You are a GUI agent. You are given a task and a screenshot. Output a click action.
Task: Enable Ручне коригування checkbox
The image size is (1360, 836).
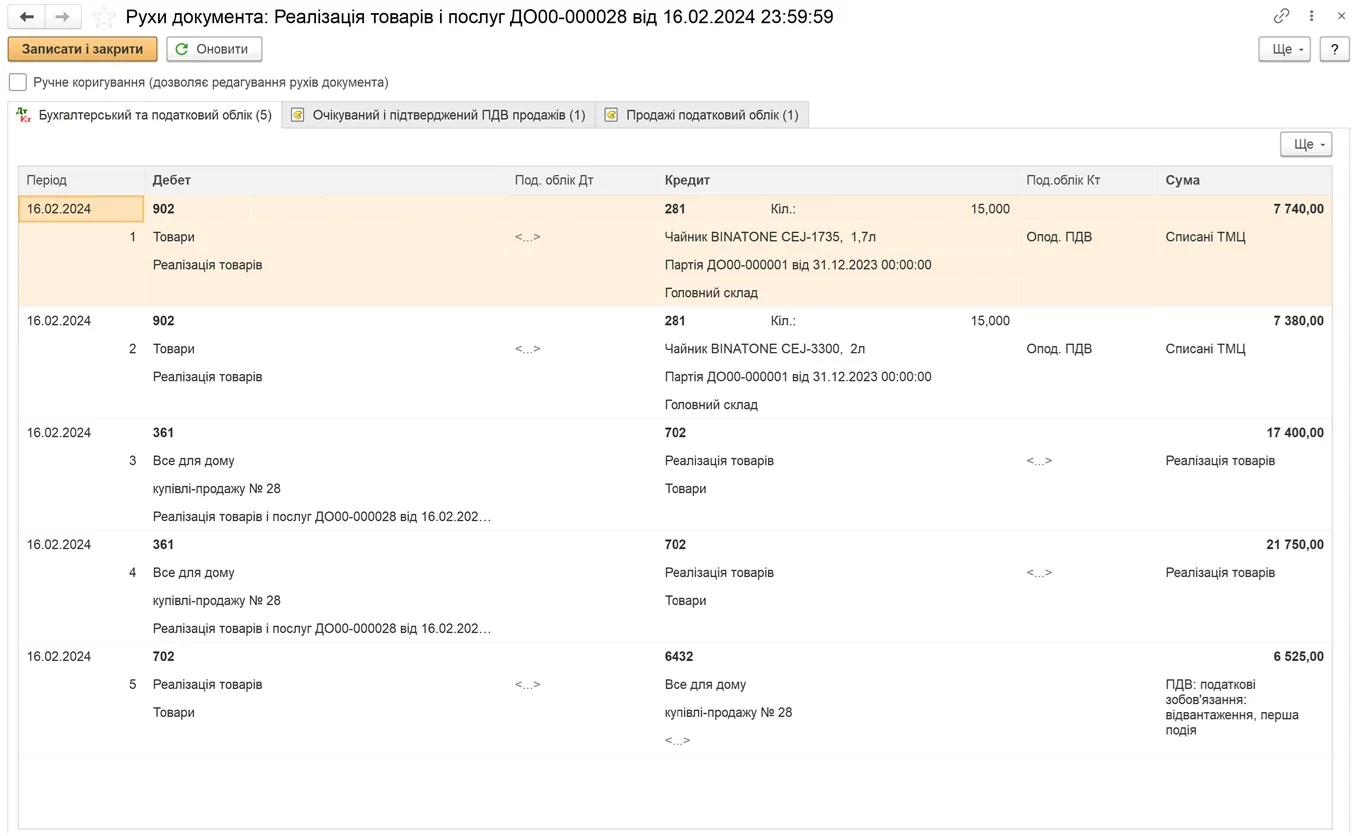tap(18, 82)
